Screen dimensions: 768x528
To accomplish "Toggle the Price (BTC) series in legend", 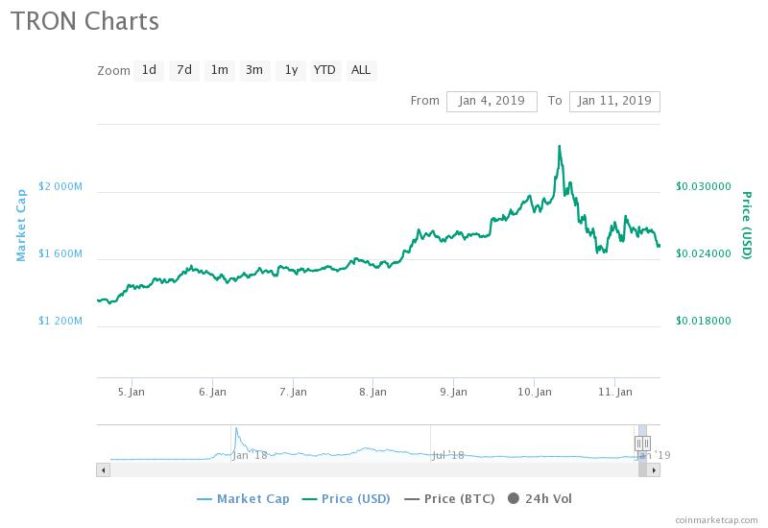I will click(x=450, y=499).
